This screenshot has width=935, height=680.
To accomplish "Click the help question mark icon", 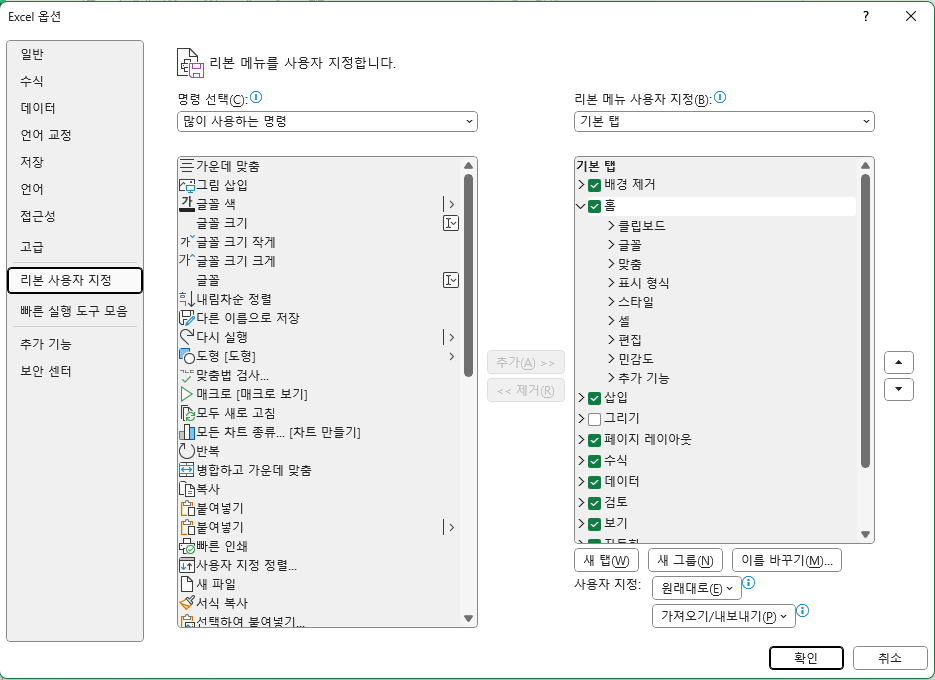I will 866,16.
